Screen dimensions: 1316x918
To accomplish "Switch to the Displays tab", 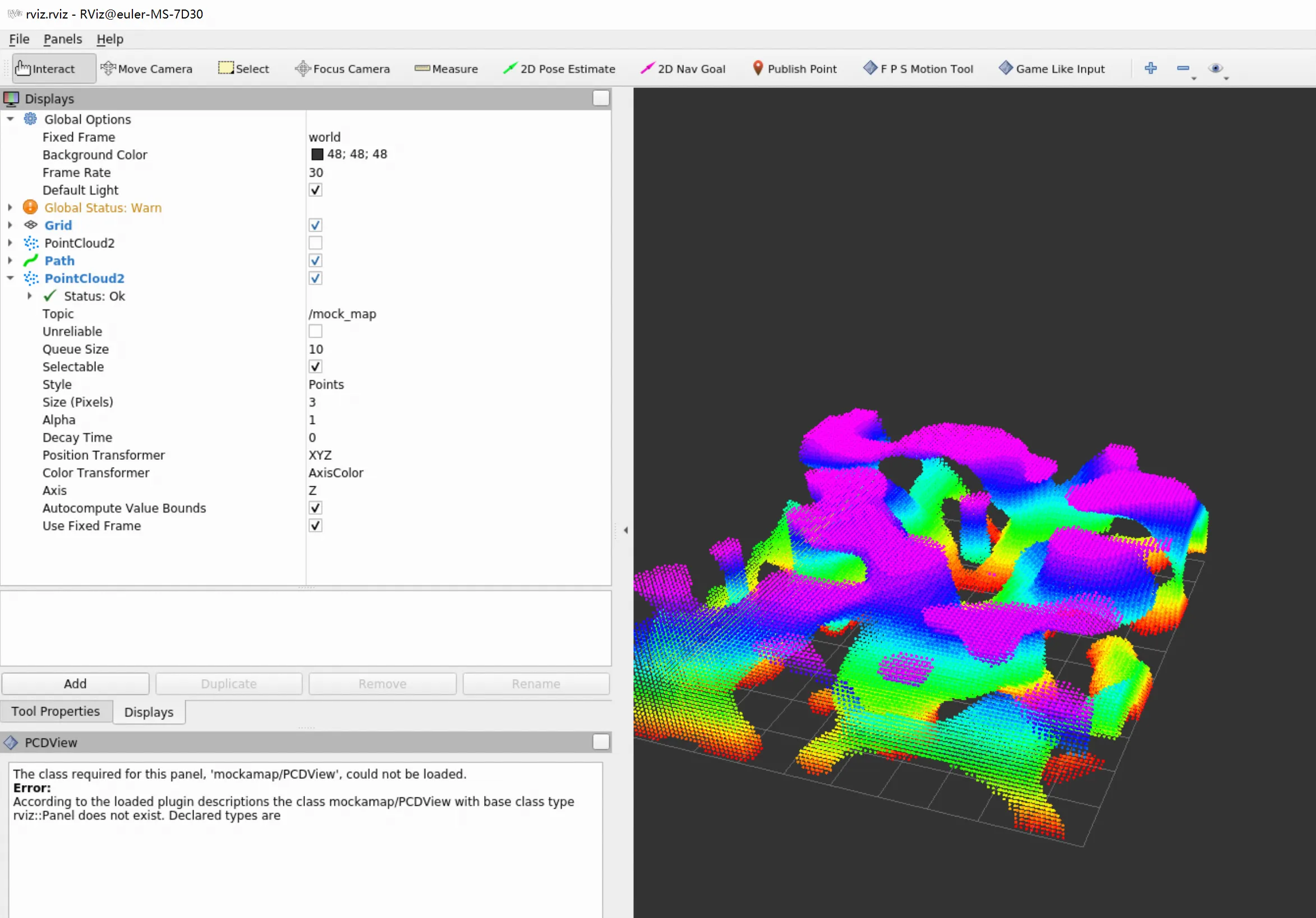I will tap(149, 712).
